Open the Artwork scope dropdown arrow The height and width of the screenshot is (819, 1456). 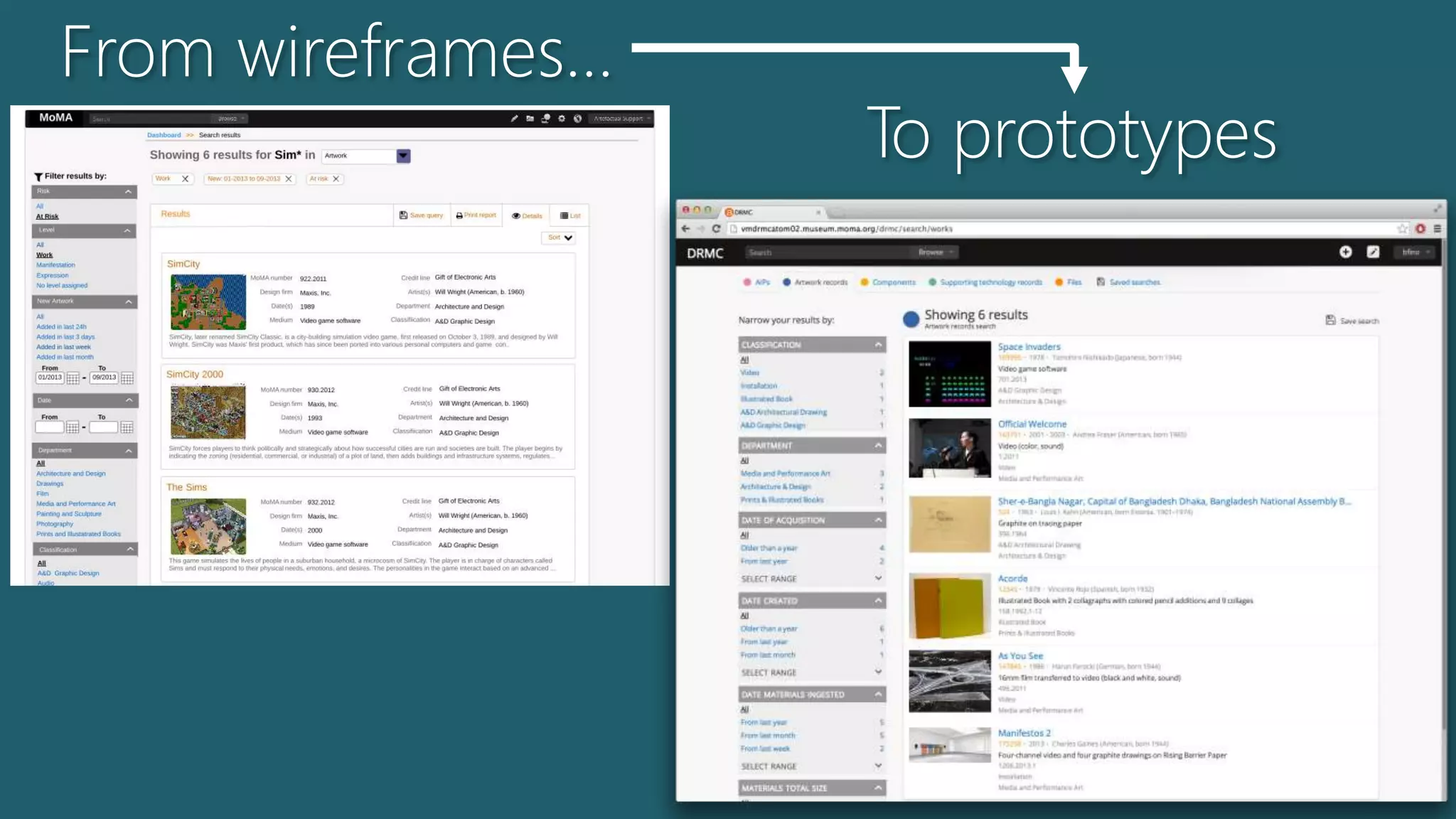[403, 156]
